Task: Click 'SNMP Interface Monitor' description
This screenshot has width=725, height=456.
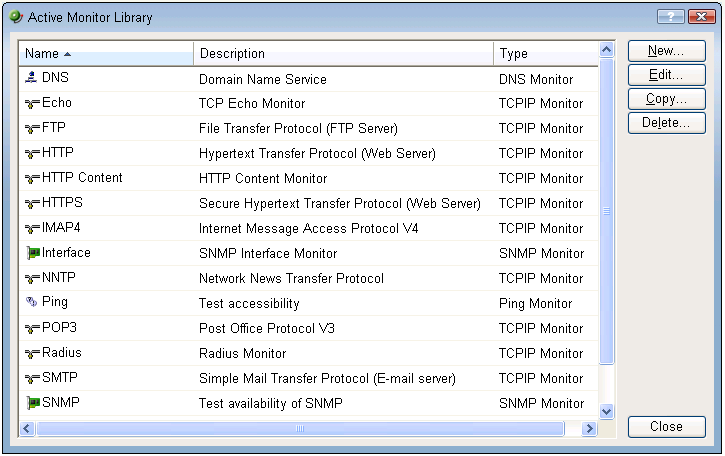Action: [268, 253]
